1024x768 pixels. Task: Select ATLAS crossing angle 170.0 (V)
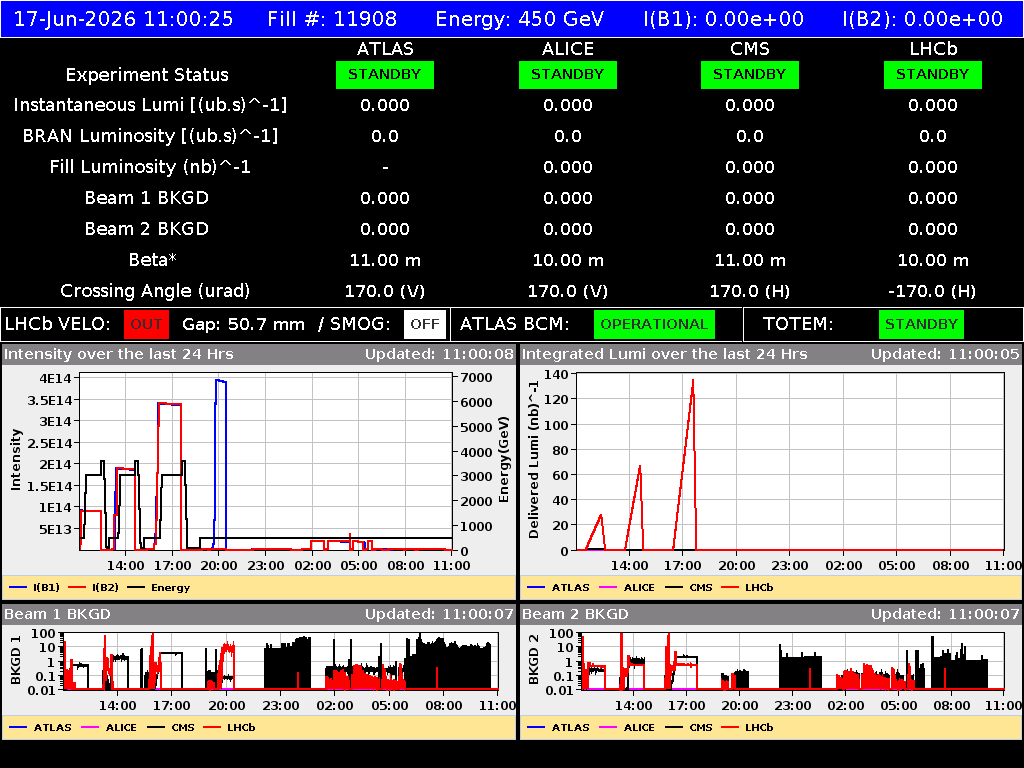point(385,291)
